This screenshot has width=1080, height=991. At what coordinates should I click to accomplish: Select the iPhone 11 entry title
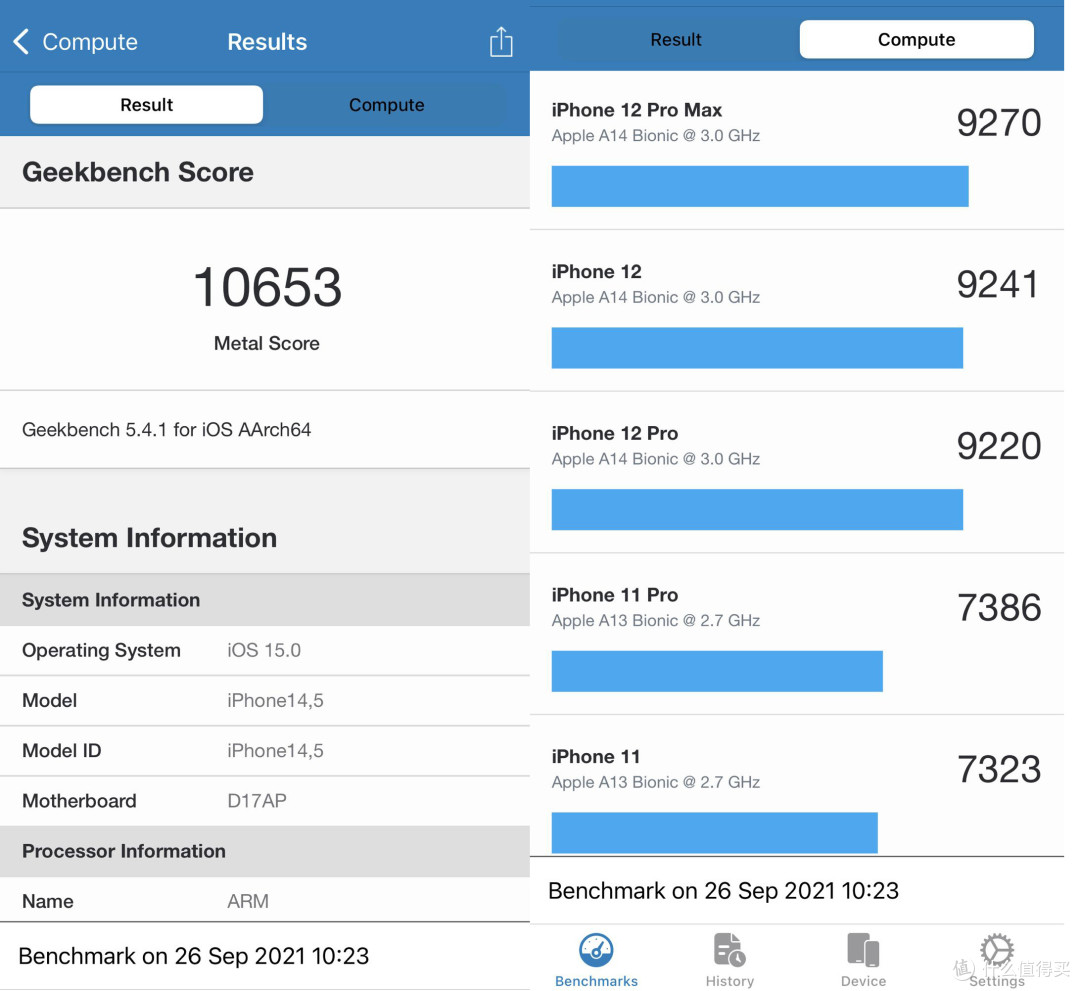click(x=596, y=757)
